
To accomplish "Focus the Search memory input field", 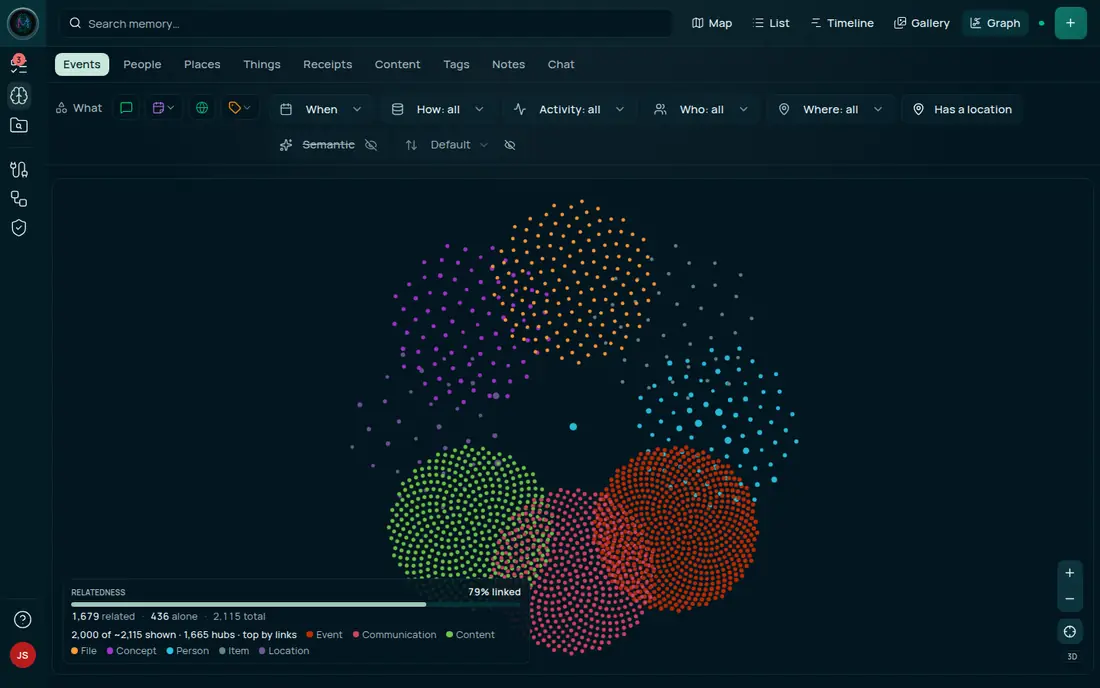I will pos(365,23).
